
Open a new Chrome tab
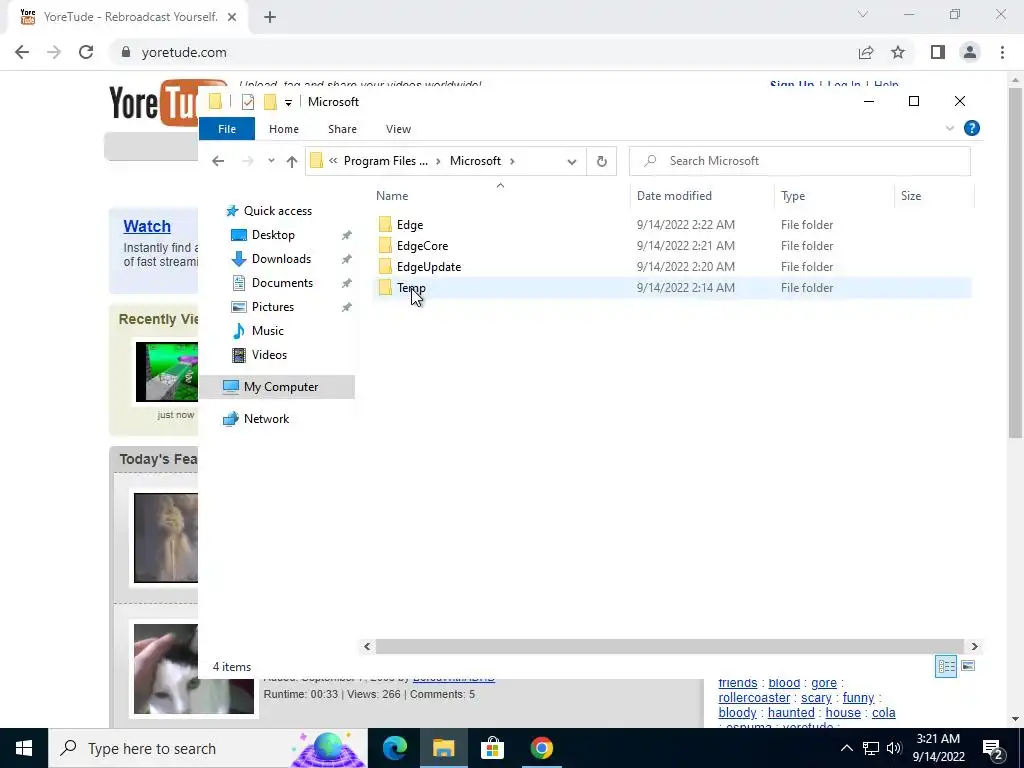pyautogui.click(x=270, y=18)
